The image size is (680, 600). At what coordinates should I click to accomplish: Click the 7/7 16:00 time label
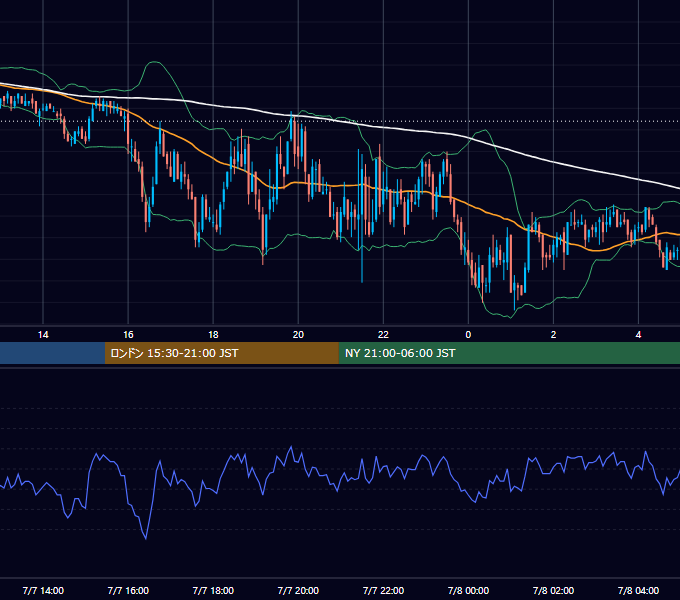[x=128, y=590]
